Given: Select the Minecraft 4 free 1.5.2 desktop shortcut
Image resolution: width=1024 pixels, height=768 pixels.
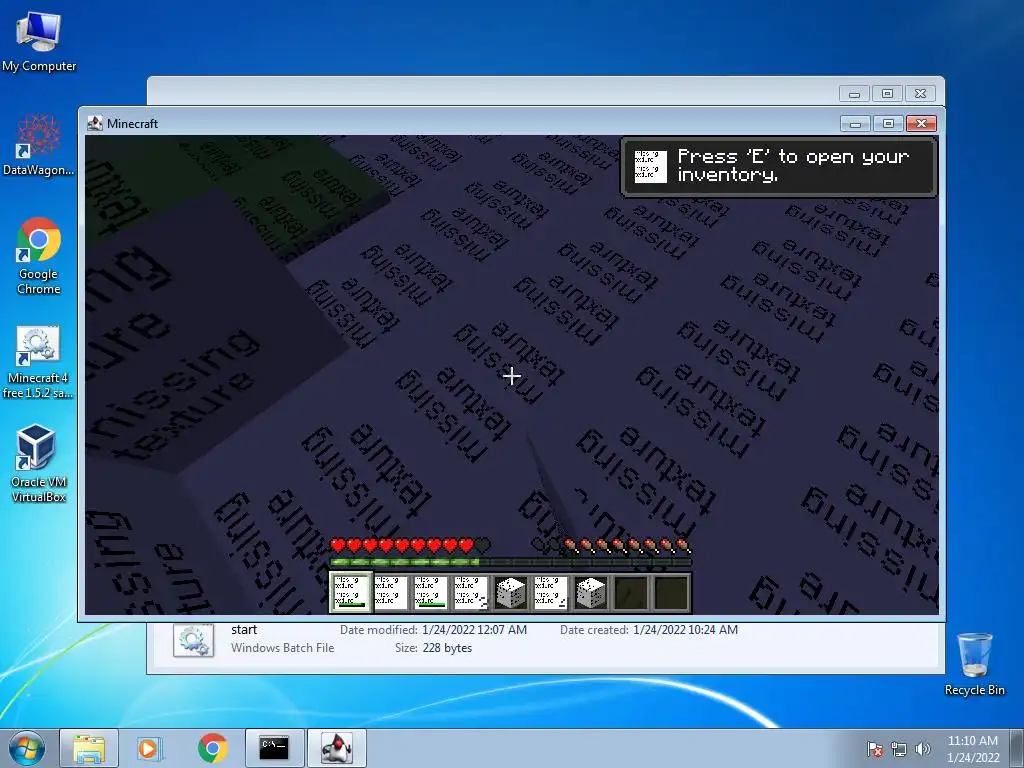Looking at the screenshot, I should click(38, 362).
